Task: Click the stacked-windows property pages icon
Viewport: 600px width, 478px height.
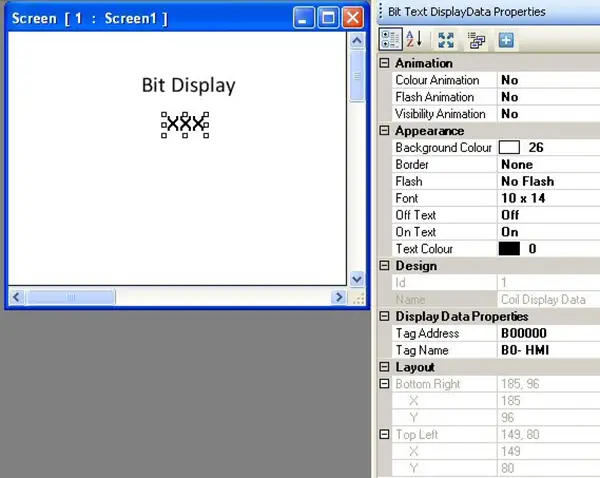Action: point(476,40)
